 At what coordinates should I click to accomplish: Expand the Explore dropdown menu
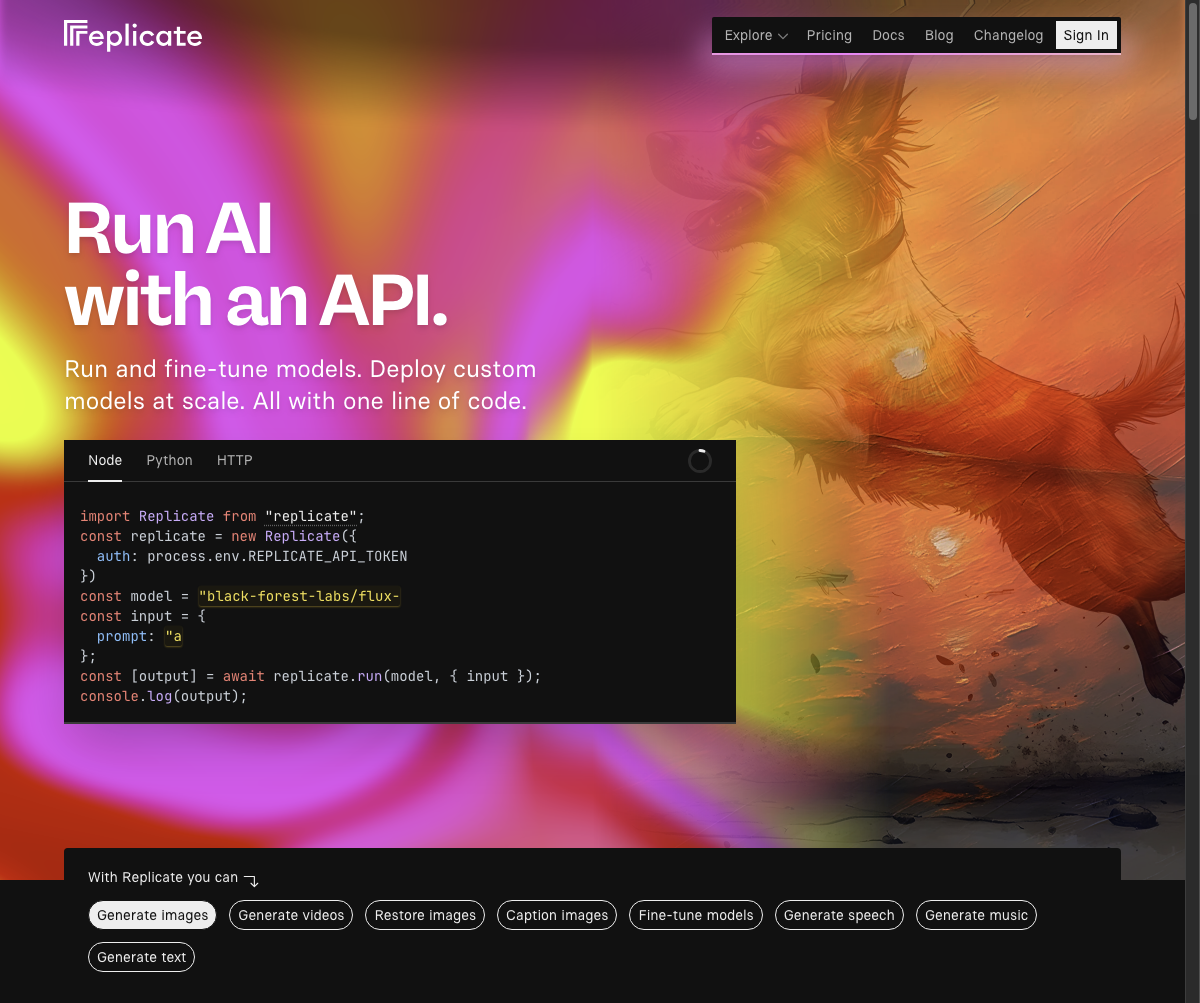755,35
